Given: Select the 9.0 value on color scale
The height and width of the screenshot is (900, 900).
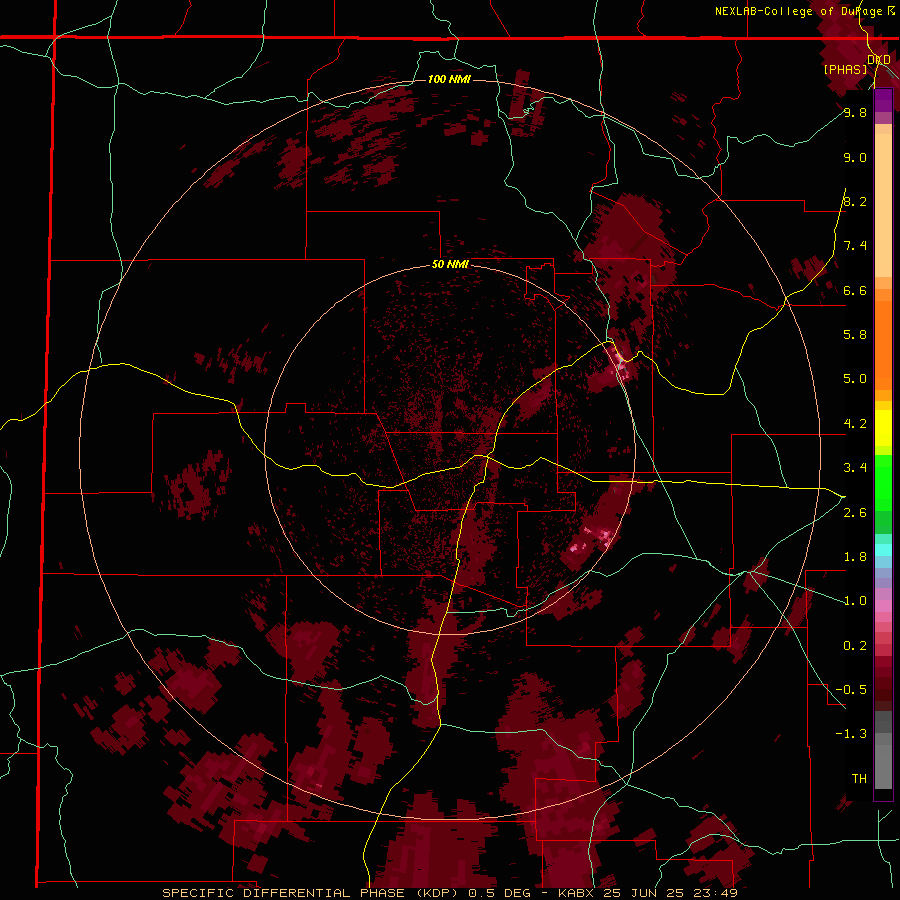Looking at the screenshot, I should tap(855, 157).
